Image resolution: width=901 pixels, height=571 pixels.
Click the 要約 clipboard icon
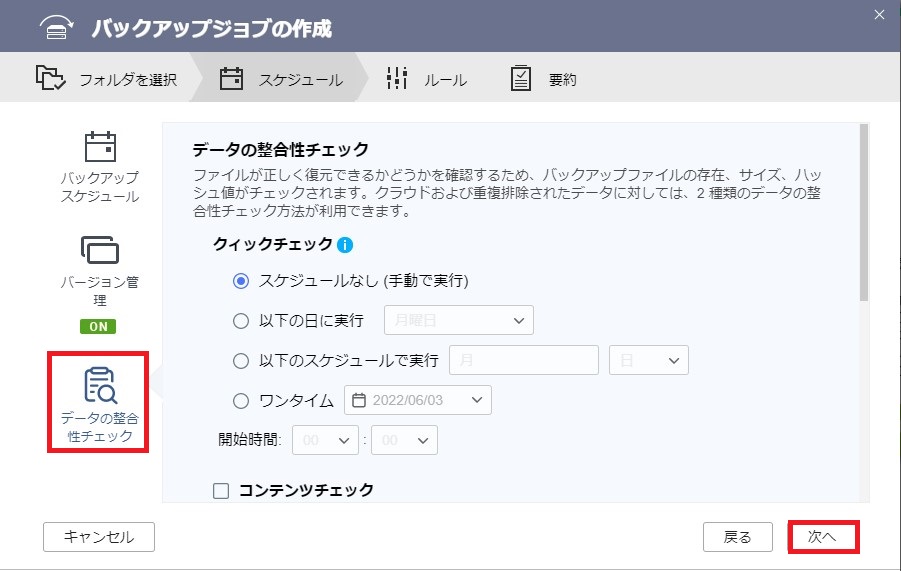(x=521, y=78)
